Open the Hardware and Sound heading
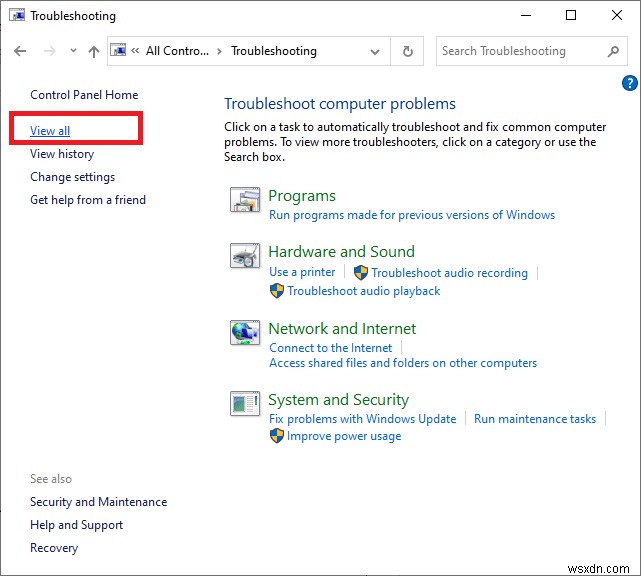The width and height of the screenshot is (641, 579). click(x=342, y=251)
